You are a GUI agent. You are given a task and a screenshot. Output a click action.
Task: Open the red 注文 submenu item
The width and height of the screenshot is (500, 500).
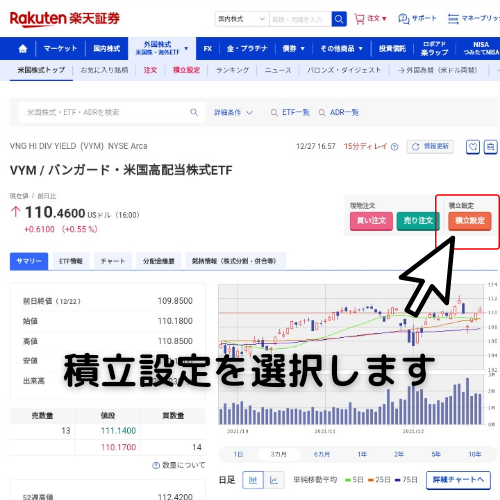point(150,70)
